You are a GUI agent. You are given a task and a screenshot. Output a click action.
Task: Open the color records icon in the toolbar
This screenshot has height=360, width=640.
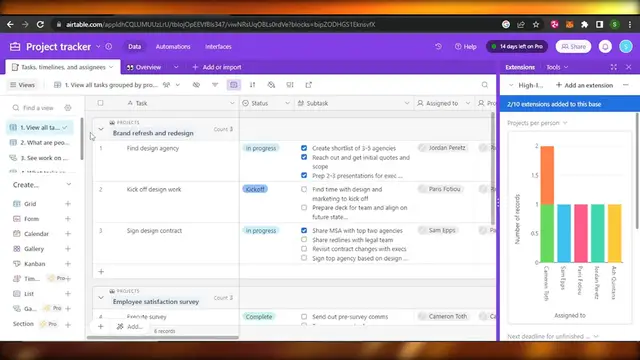point(271,85)
